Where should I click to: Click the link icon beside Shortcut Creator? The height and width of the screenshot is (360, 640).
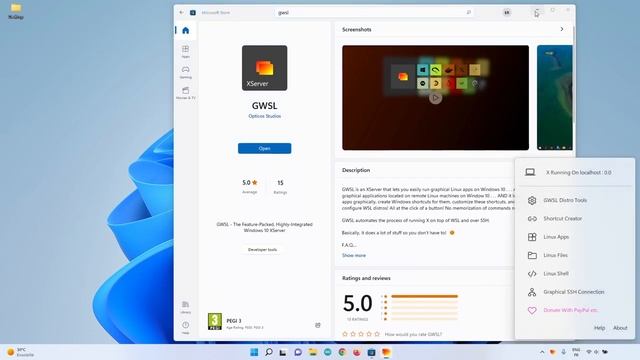coord(532,219)
